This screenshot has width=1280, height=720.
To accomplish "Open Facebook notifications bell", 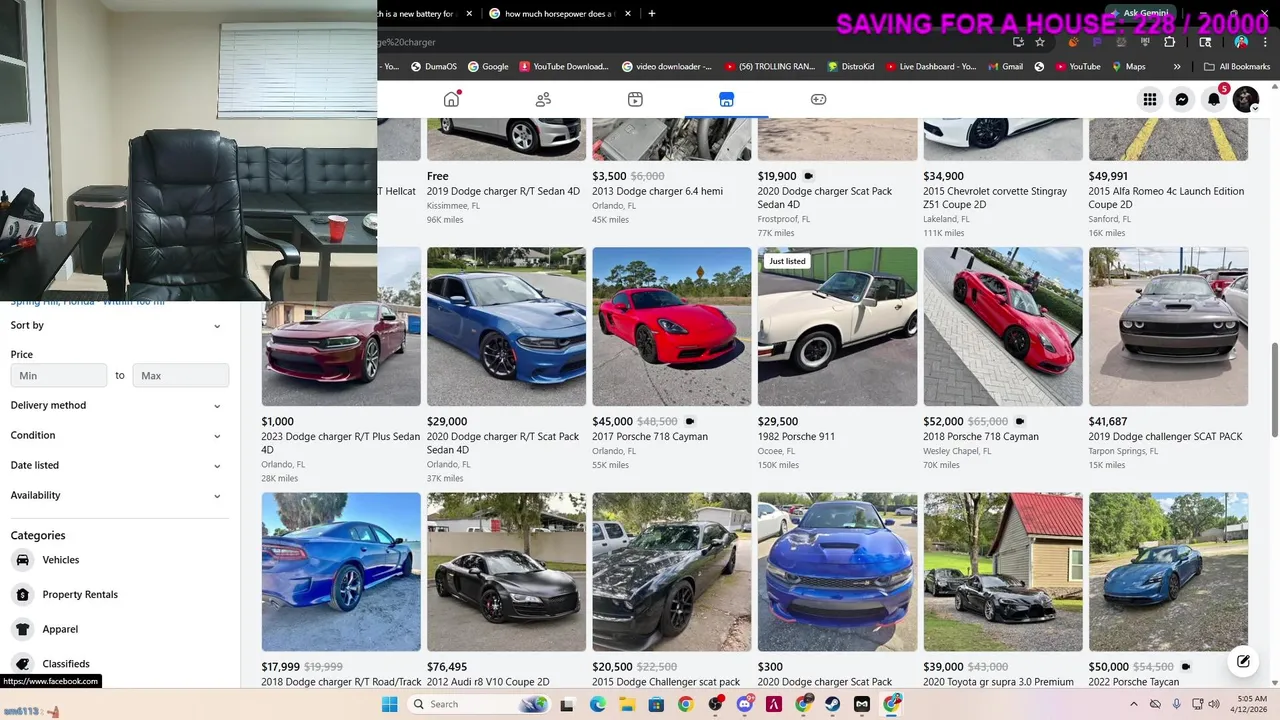I will (x=1214, y=99).
